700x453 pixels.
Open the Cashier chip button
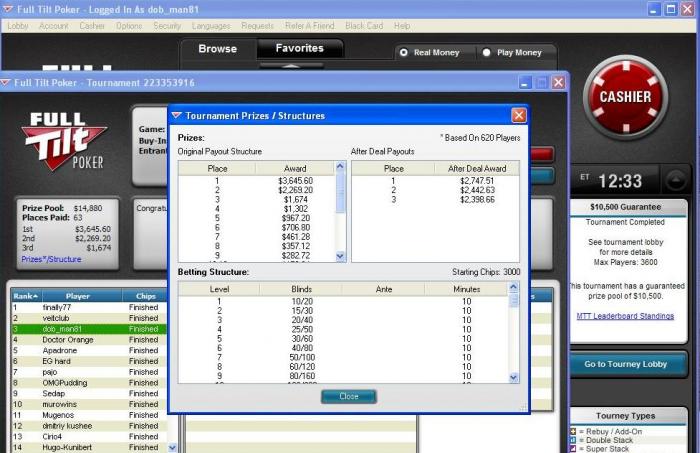[x=625, y=97]
